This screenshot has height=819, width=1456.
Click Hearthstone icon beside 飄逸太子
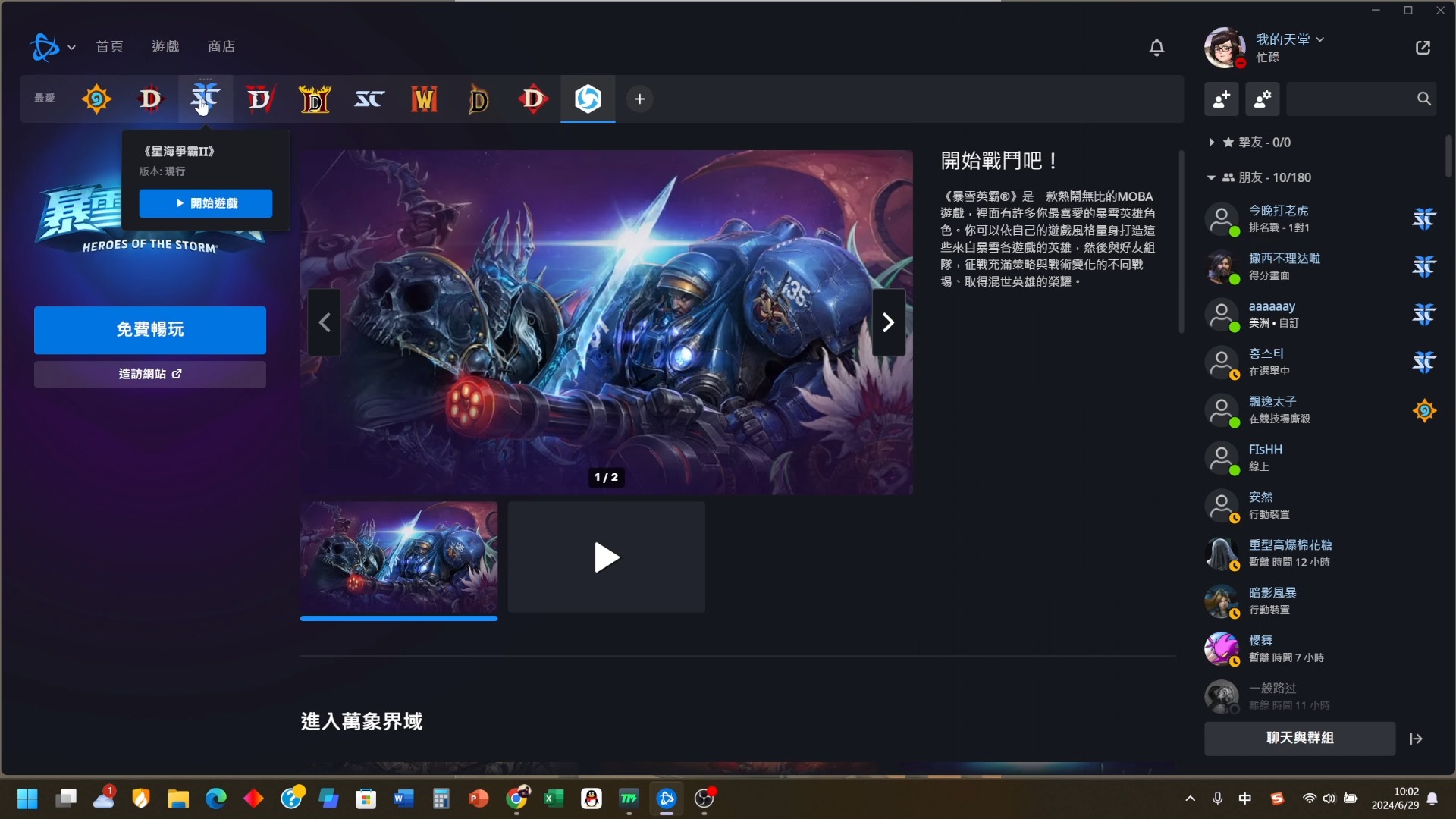1424,410
